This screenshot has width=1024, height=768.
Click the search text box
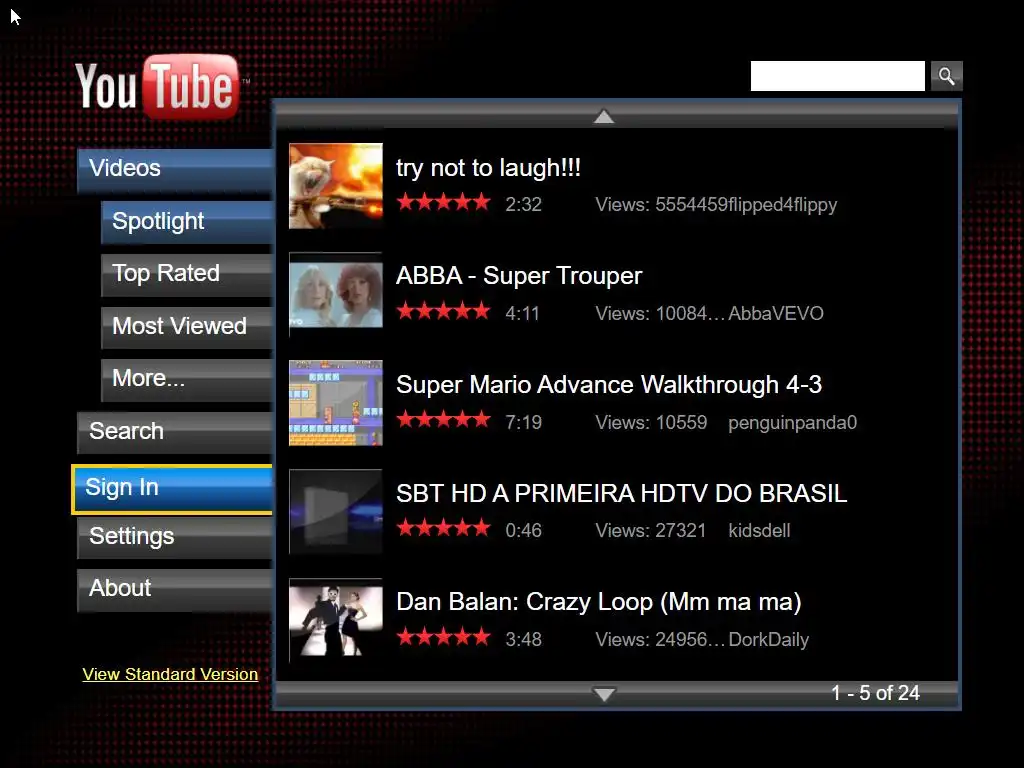837,76
